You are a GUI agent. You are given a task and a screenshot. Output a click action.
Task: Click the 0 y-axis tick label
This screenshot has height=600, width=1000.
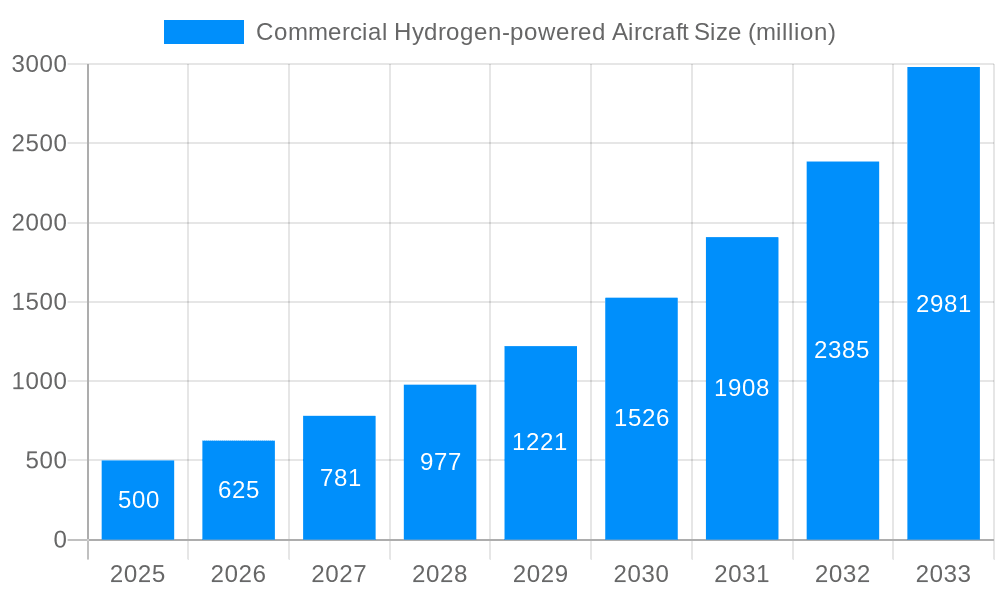click(58, 541)
